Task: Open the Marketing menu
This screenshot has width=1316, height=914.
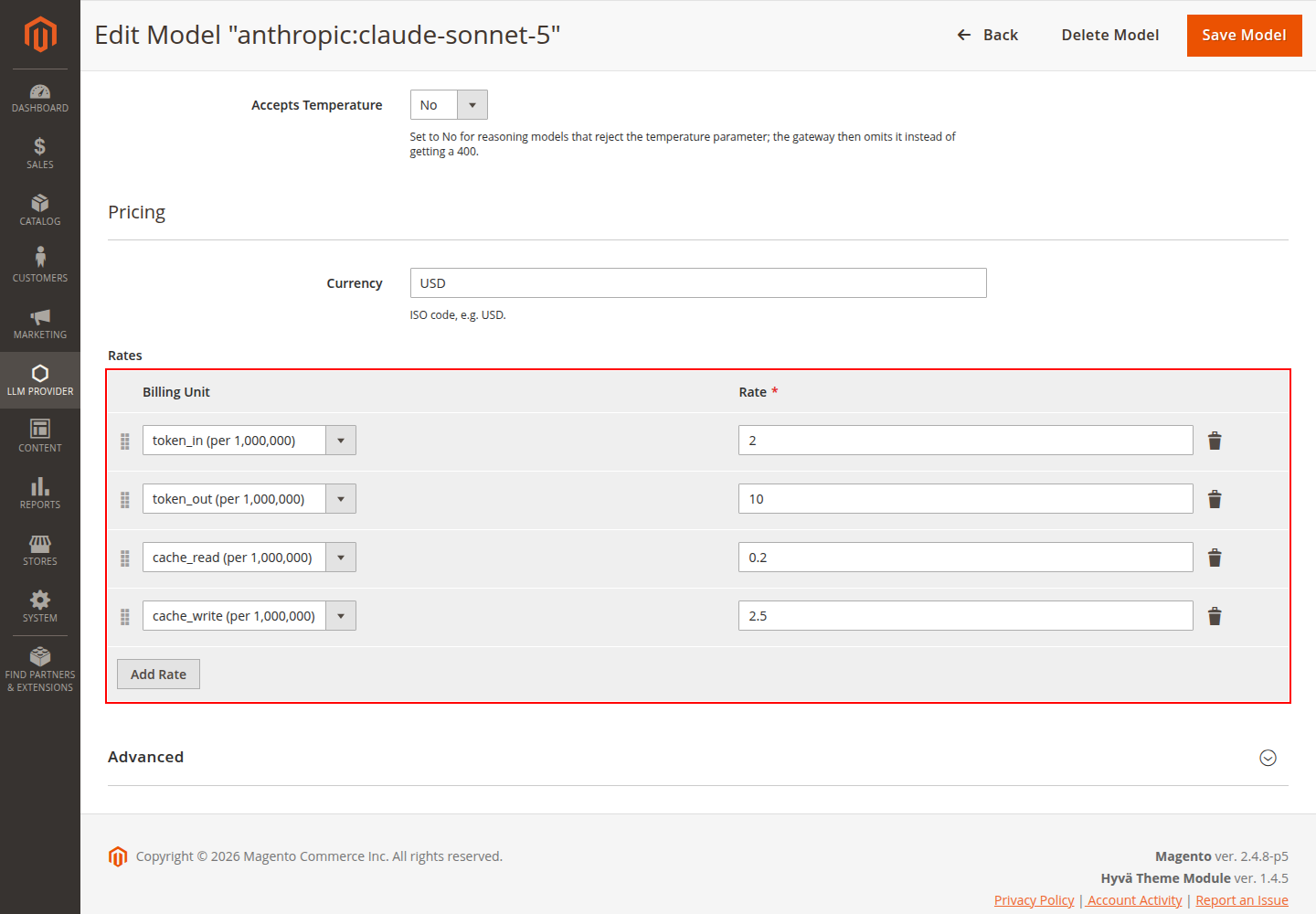Action: 40,324
